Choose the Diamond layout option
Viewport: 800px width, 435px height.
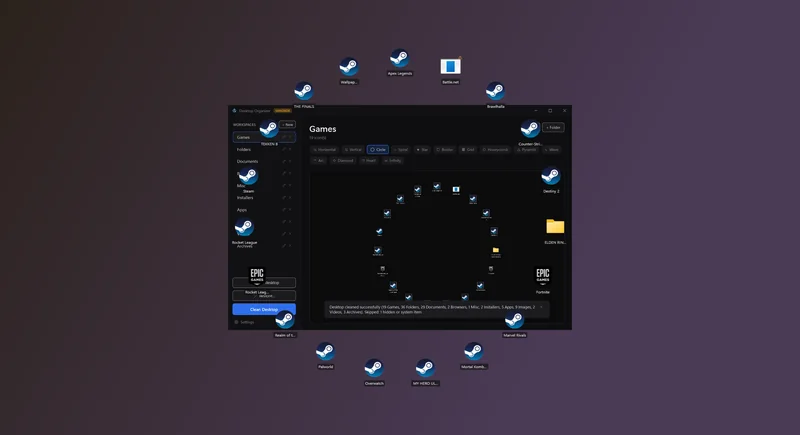point(343,161)
